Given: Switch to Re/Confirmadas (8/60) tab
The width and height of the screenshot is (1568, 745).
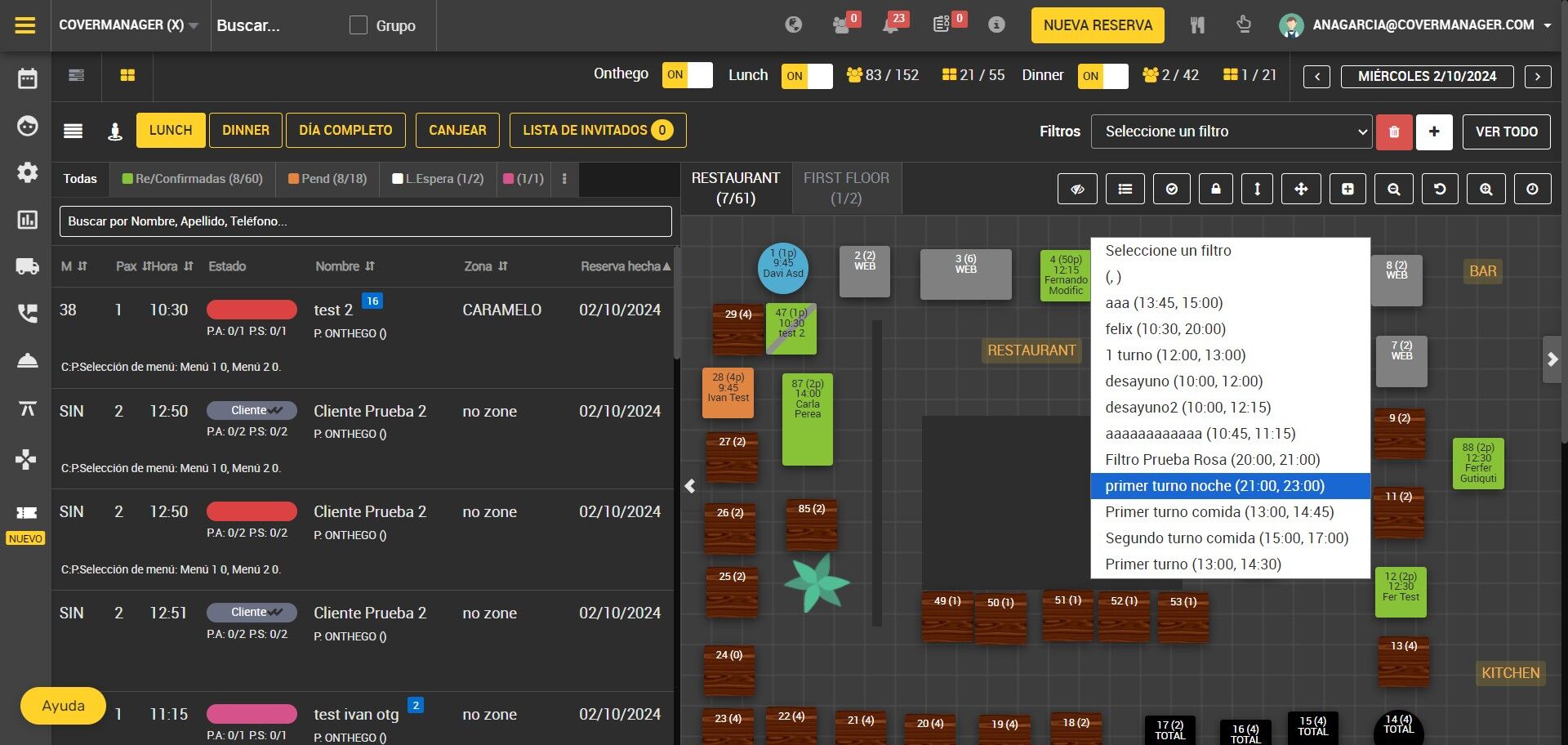Looking at the screenshot, I should coord(193,179).
